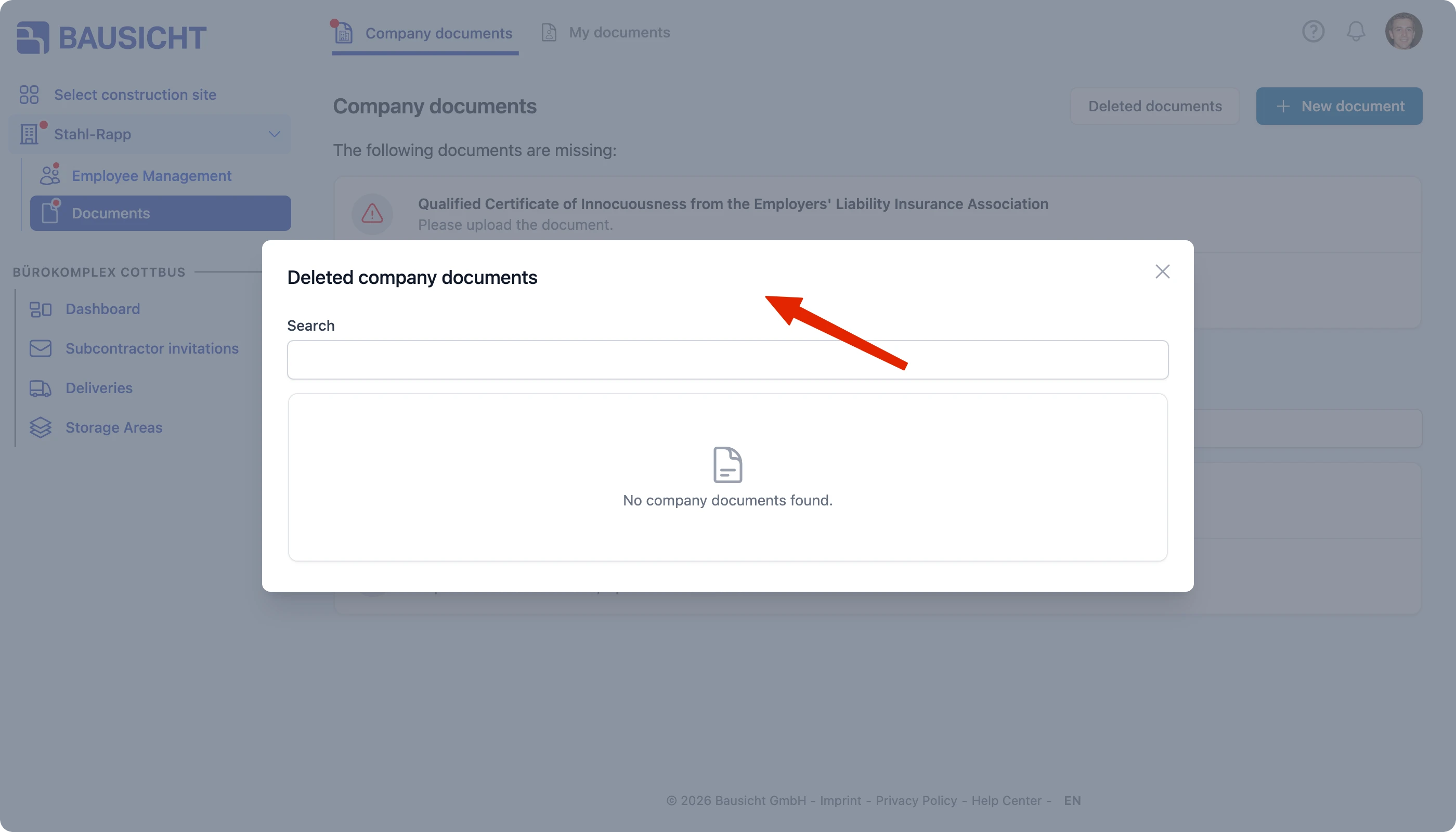Click the plus icon in New document
This screenshot has height=832, width=1456.
1283,106
